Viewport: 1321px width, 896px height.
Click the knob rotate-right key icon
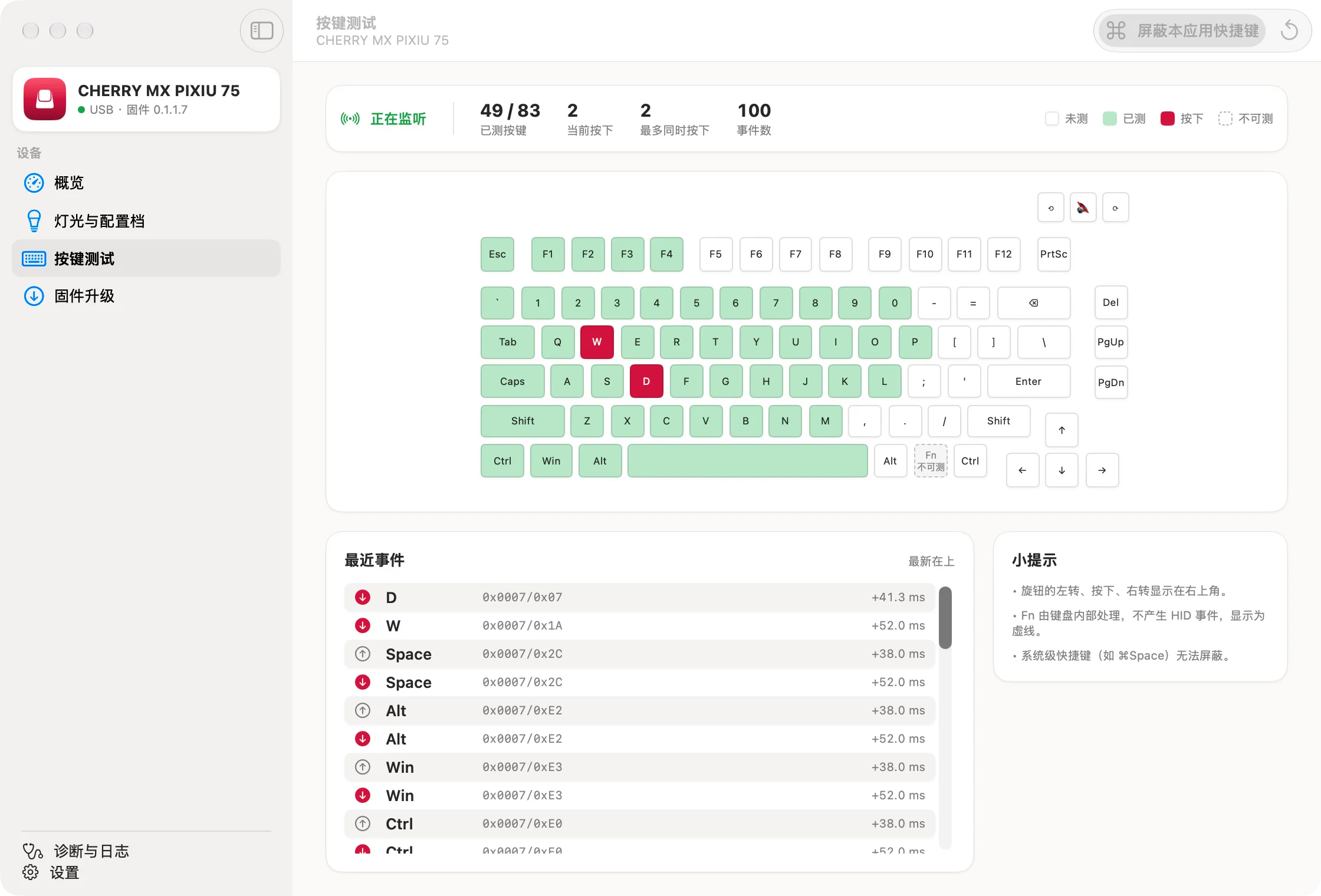pos(1115,207)
